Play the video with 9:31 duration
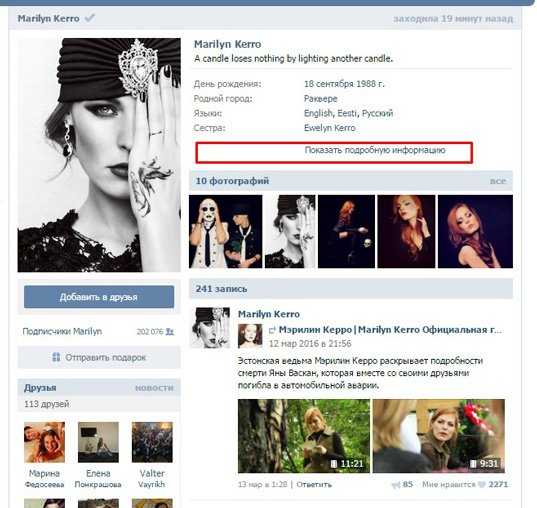 pyautogui.click(x=439, y=436)
